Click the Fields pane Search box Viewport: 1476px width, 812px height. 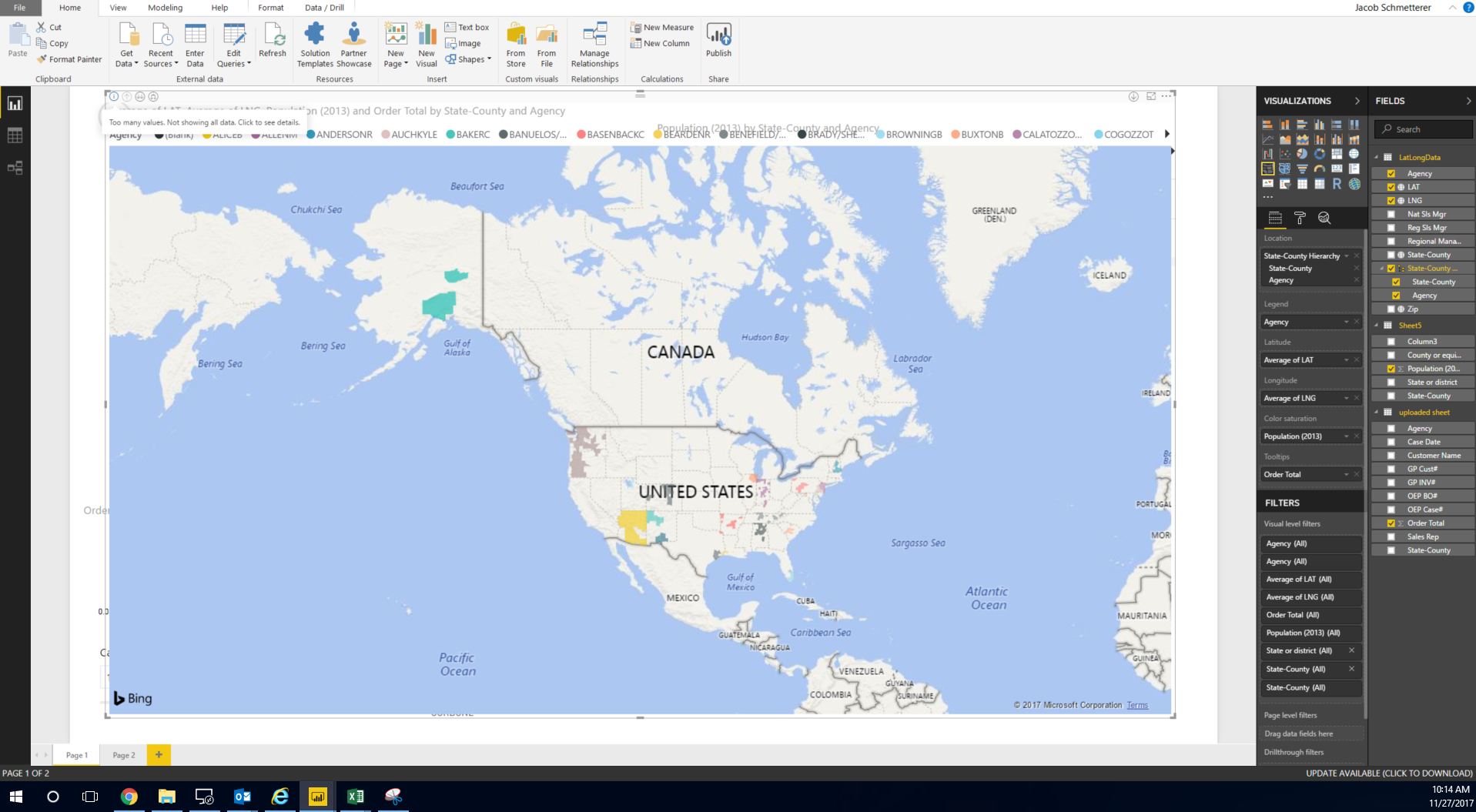pyautogui.click(x=1425, y=129)
